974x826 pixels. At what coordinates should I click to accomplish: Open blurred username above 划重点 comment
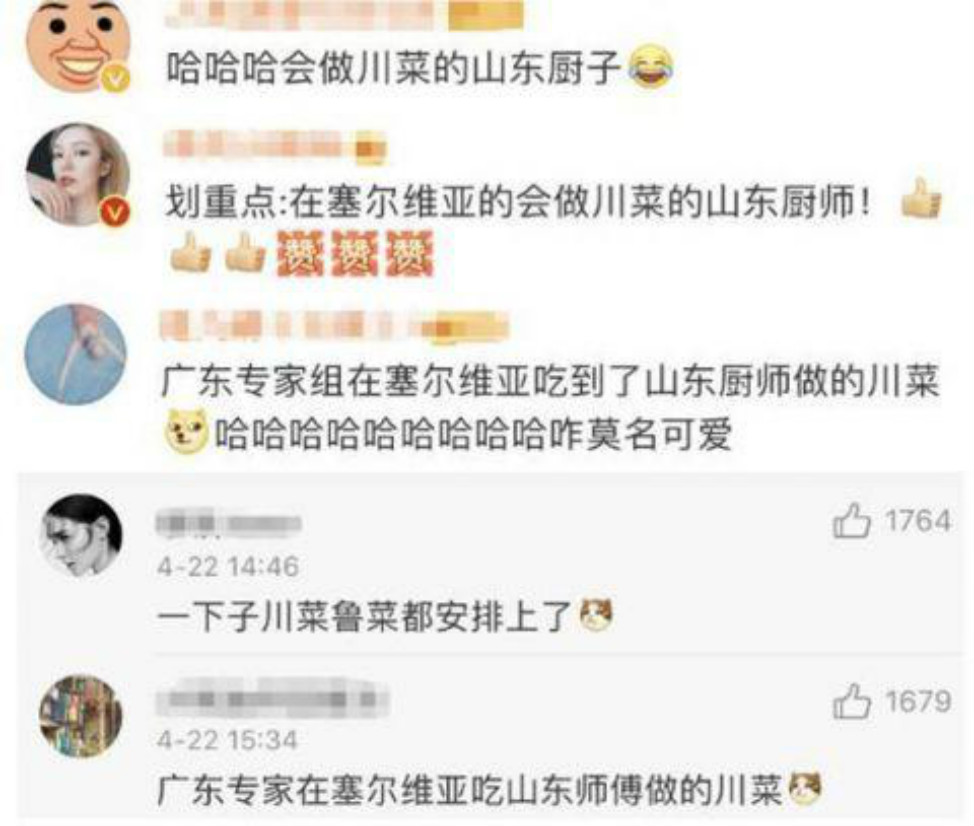tap(275, 147)
